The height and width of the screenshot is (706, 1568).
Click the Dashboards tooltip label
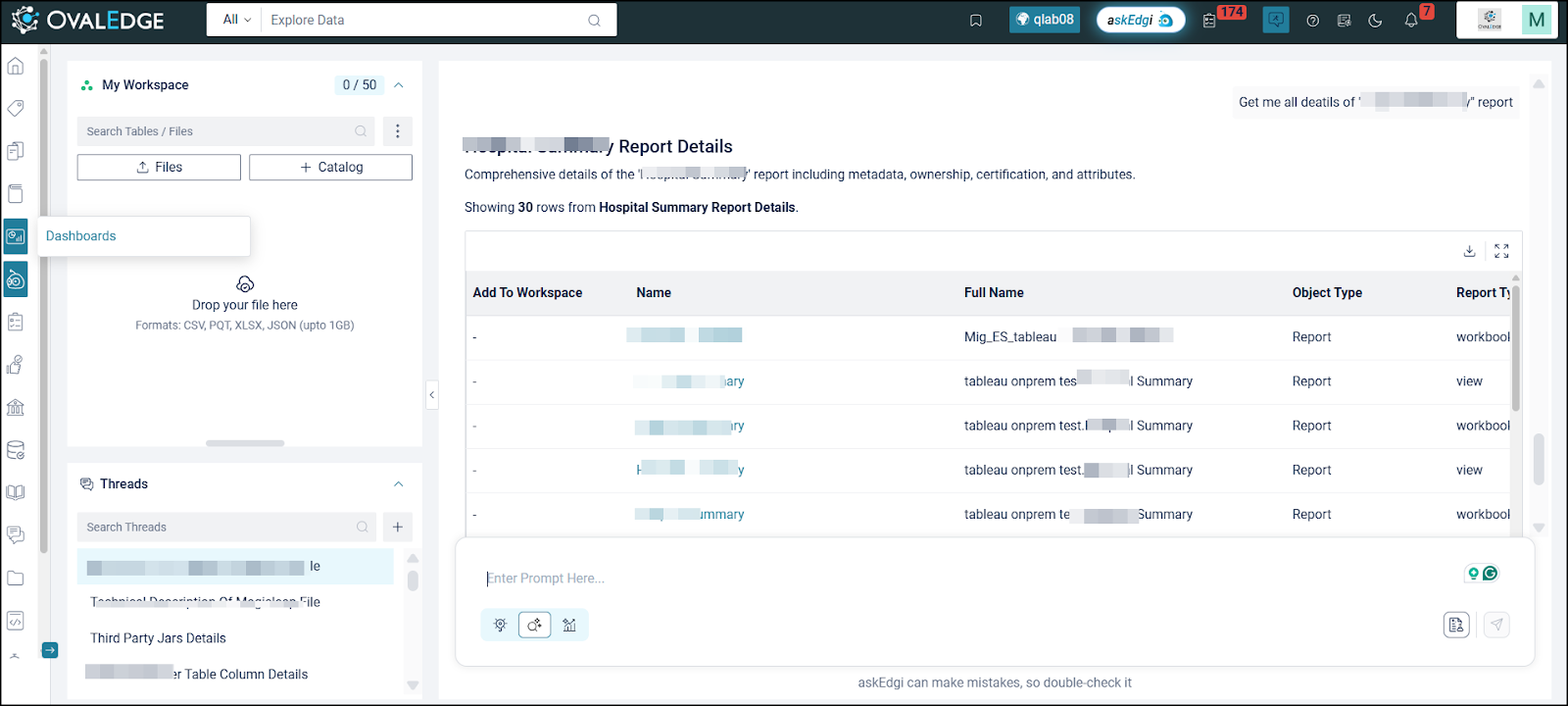point(81,236)
